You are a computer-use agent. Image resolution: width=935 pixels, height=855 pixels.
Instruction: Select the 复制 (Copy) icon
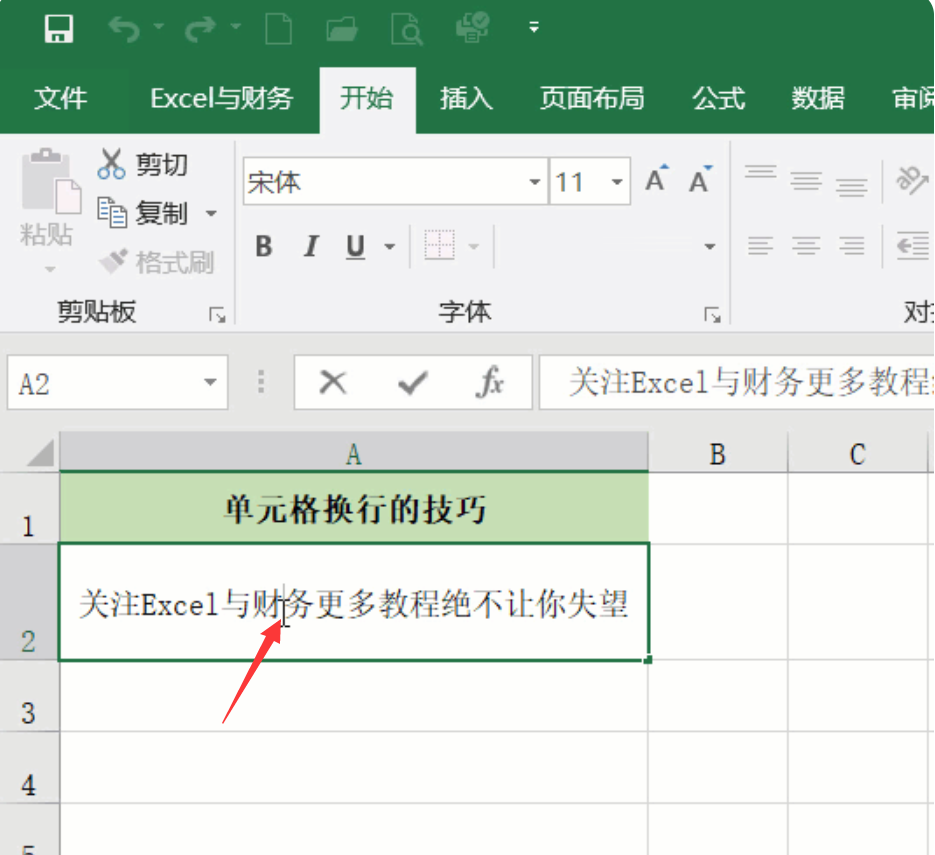pyautogui.click(x=112, y=213)
